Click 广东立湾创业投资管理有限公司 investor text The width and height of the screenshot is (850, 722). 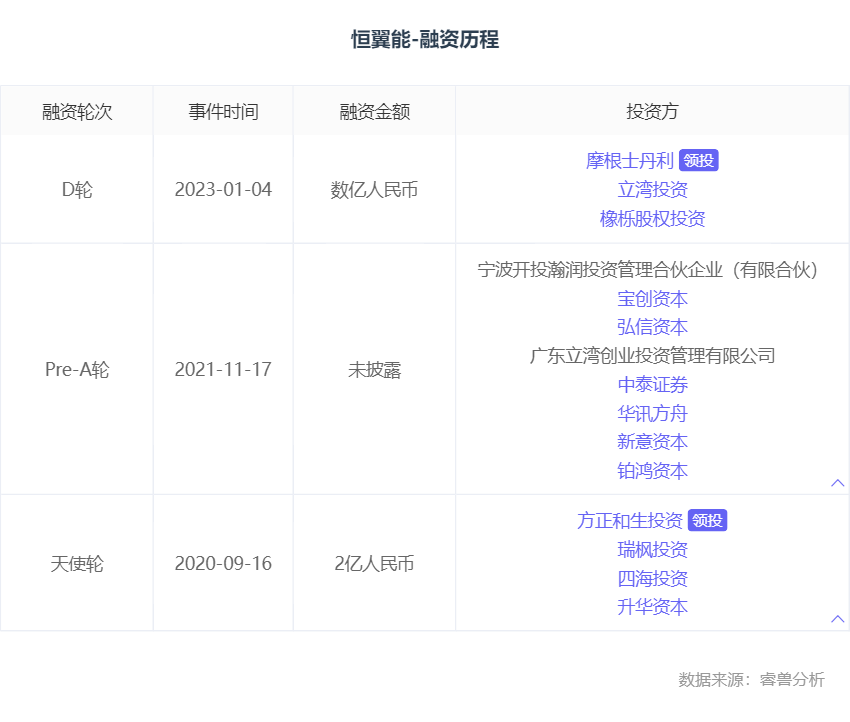(652, 356)
